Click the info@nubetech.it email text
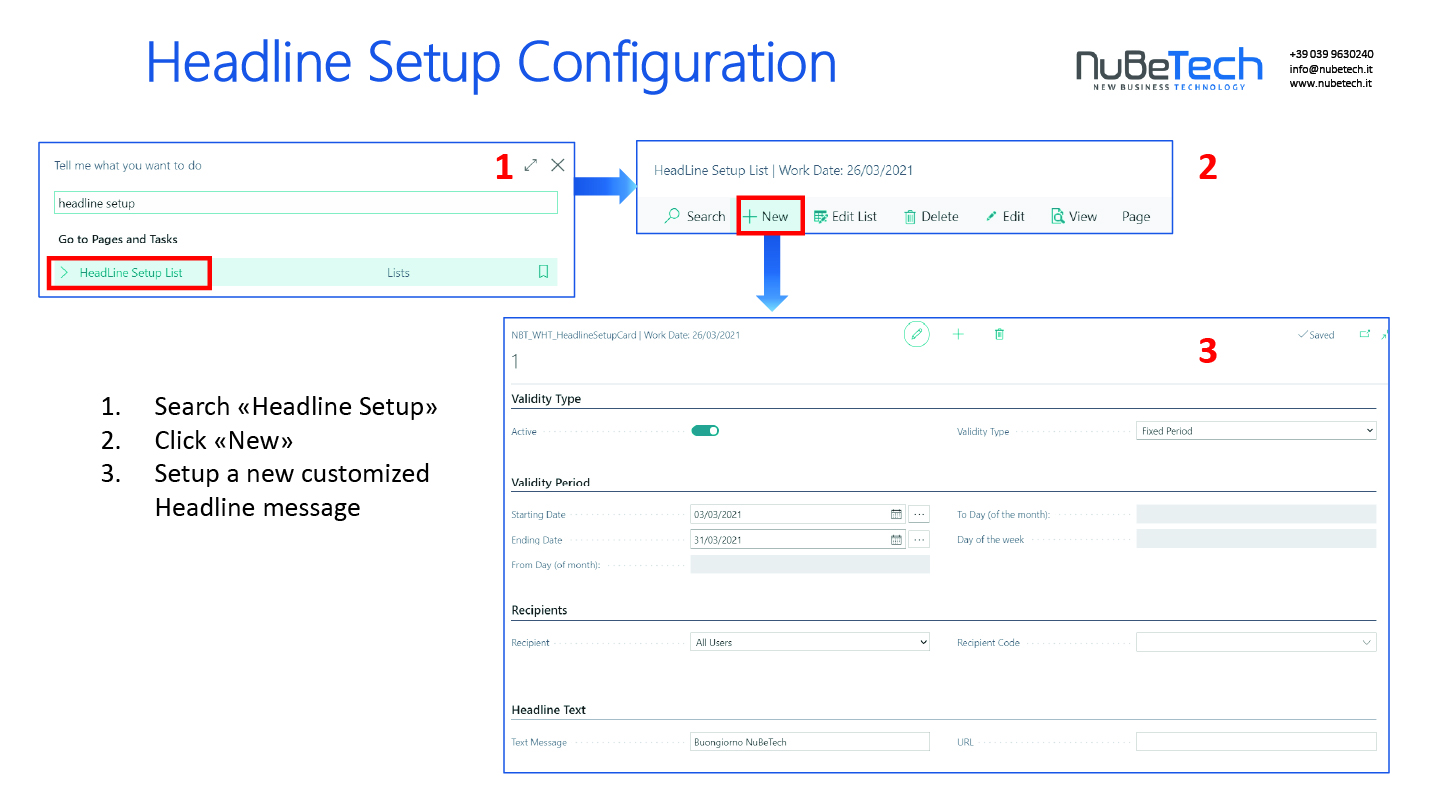Image resolution: width=1440 pixels, height=810 pixels. point(1330,69)
